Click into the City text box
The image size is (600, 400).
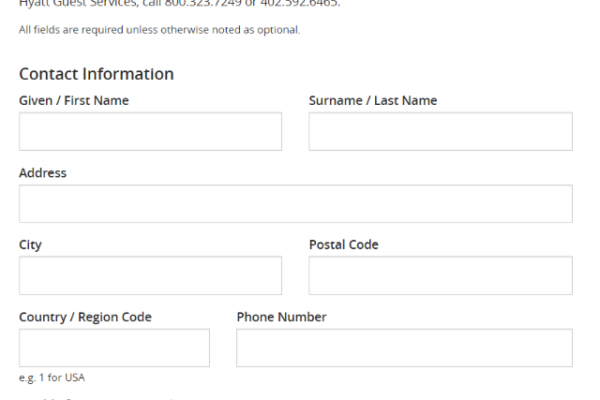(x=150, y=276)
